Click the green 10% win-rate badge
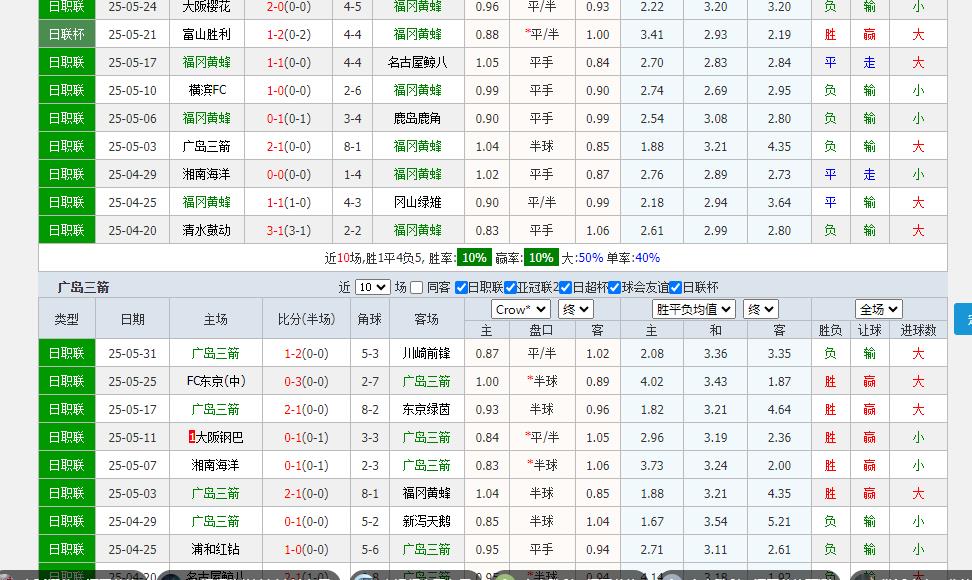This screenshot has width=972, height=580. (474, 257)
